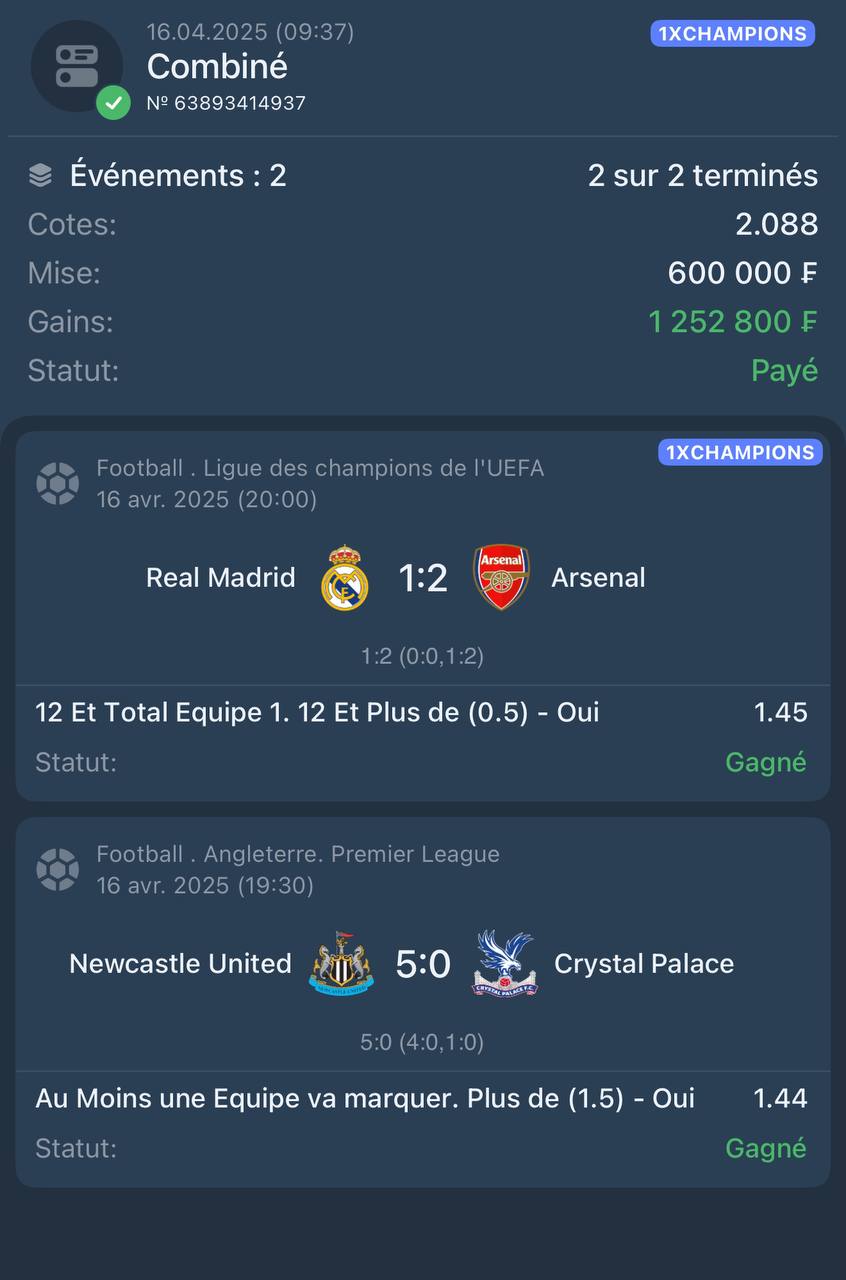
Task: Open the Real Madrid 1:2 Arsenal score
Action: point(423,578)
